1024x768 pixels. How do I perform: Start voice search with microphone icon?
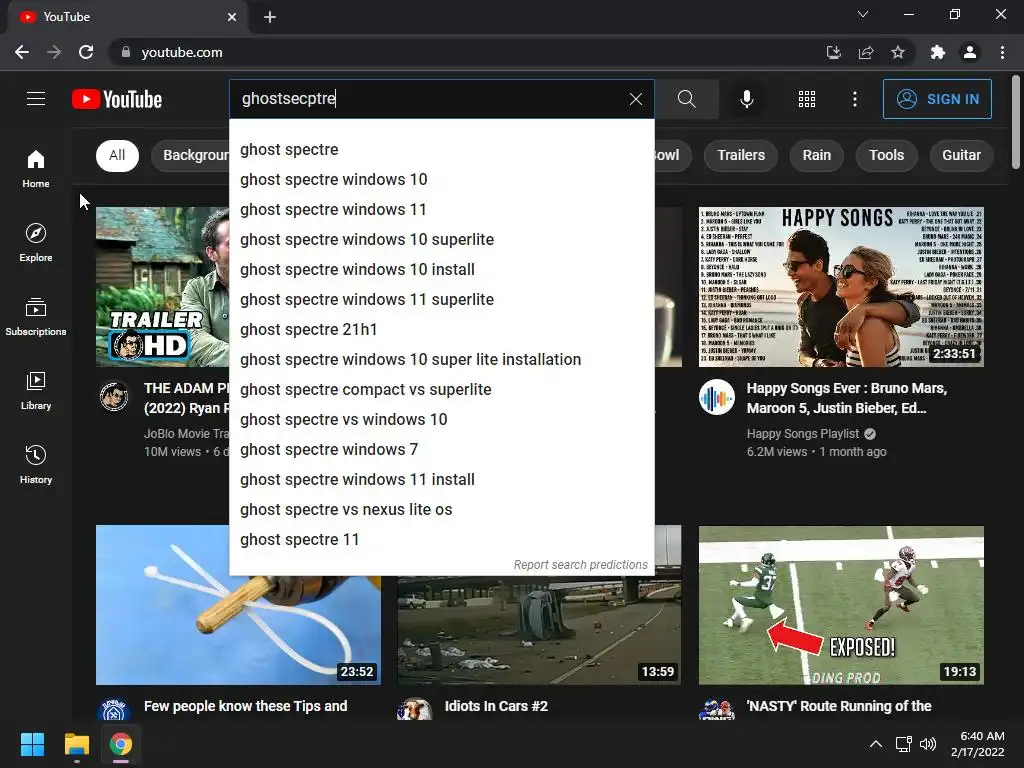[x=746, y=99]
